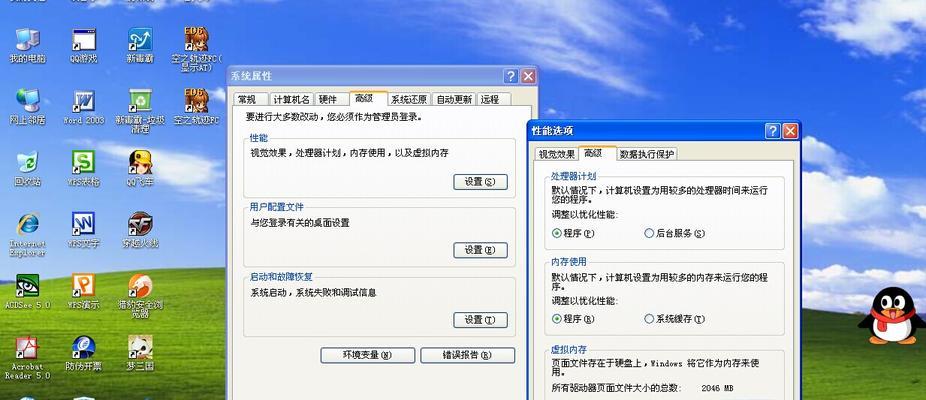This screenshot has height=400, width=926.
Task: Click the help button in 性能选项 title bar
Action: click(772, 131)
